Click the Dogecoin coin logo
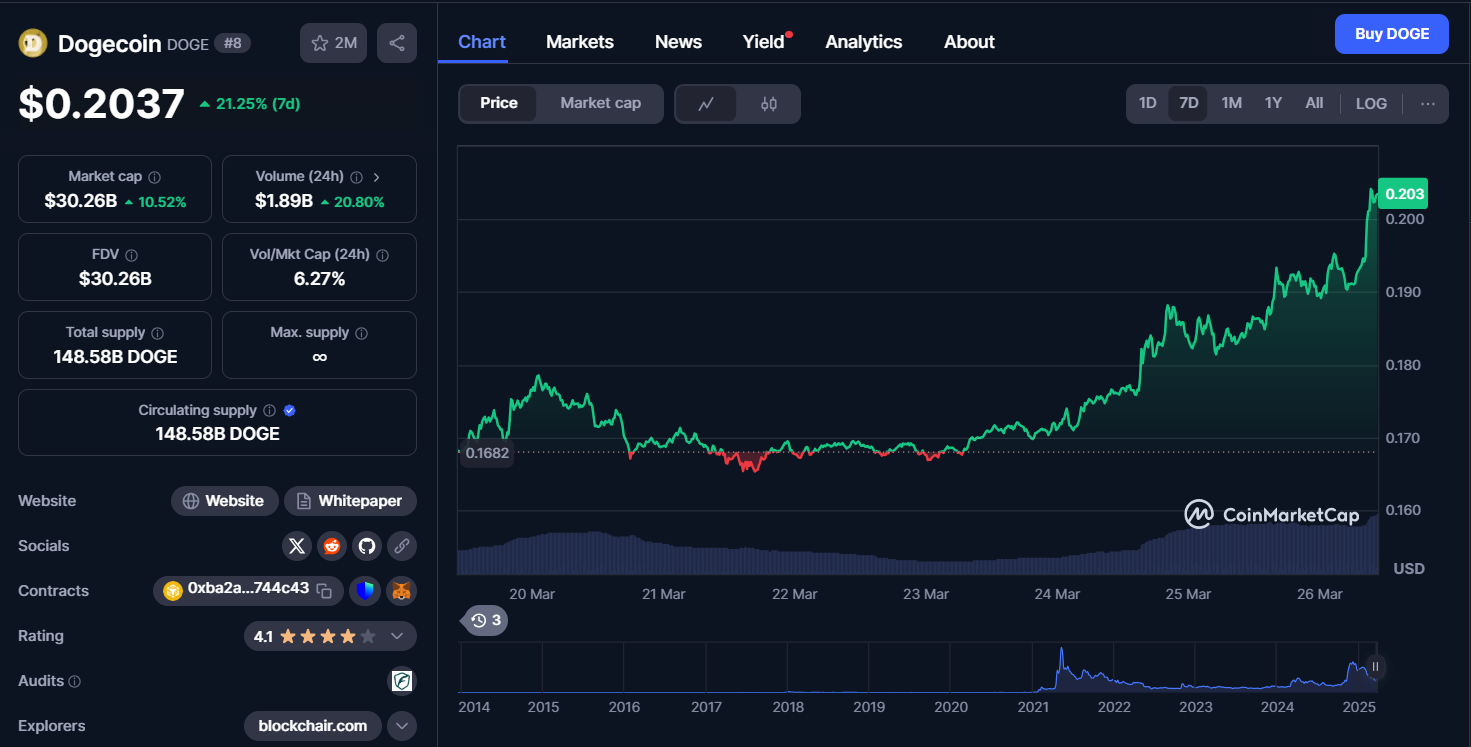Image resolution: width=1471 pixels, height=747 pixels. coord(33,43)
